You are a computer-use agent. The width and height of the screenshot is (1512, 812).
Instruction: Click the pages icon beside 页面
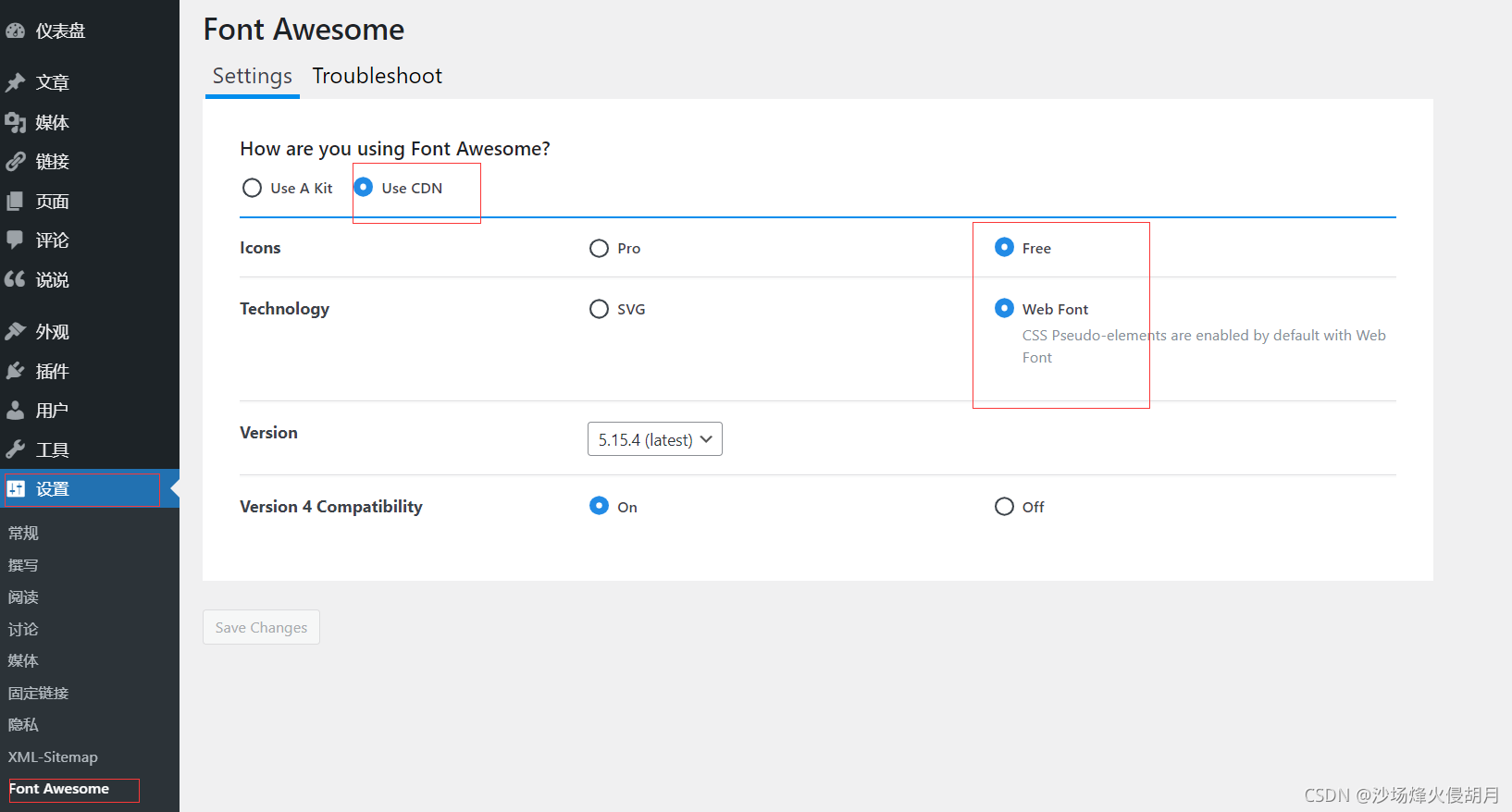tap(15, 202)
